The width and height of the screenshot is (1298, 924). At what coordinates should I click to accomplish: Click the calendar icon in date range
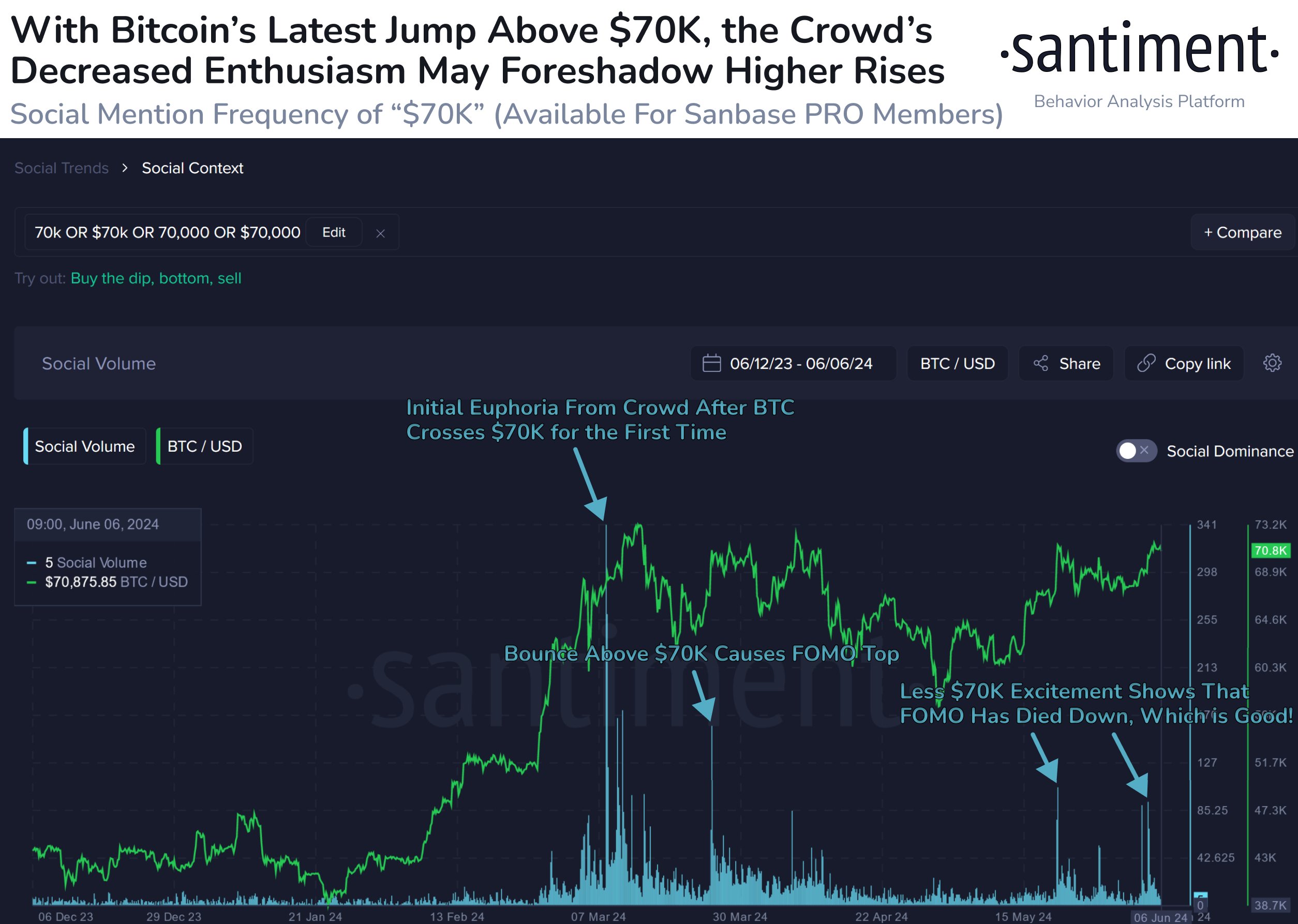711,363
